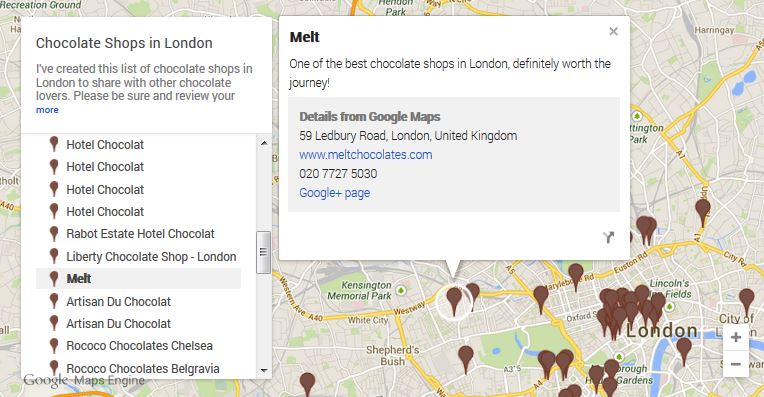Zoom in with the plus button
764x397 pixels.
[x=736, y=337]
